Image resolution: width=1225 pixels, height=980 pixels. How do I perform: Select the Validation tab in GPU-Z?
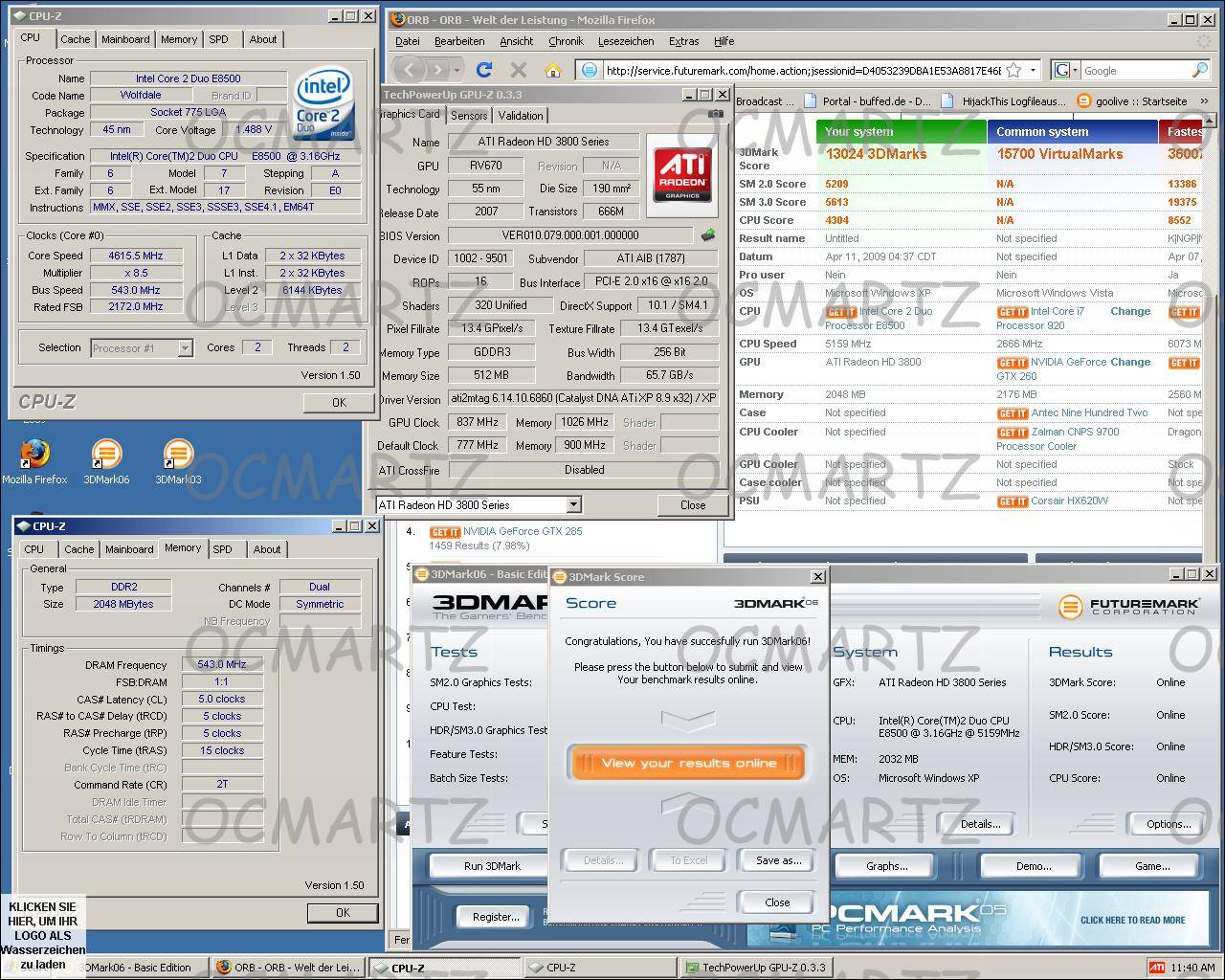[x=521, y=115]
